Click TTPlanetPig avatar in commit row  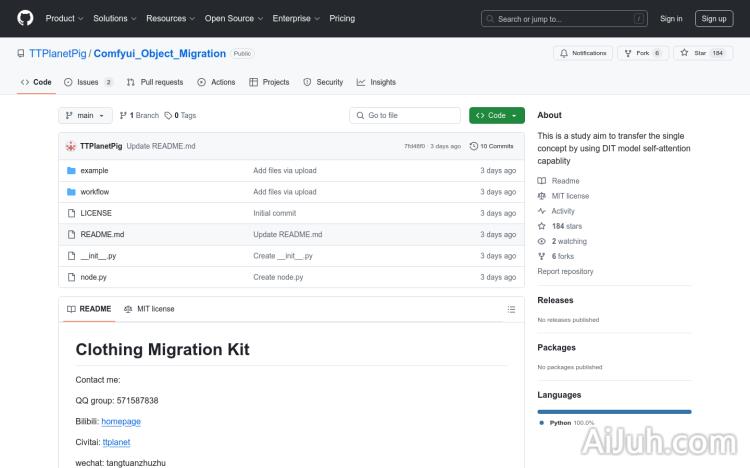[x=71, y=146]
